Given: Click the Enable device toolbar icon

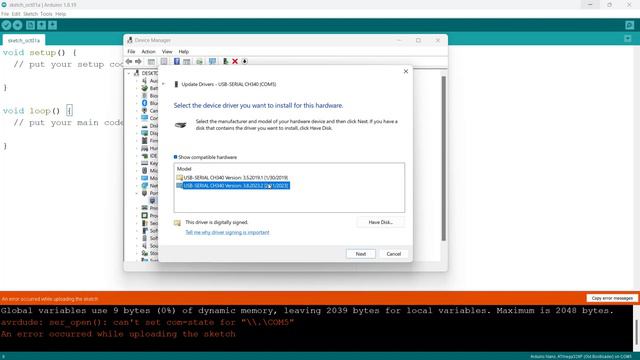Looking at the screenshot, I should coord(225,61).
